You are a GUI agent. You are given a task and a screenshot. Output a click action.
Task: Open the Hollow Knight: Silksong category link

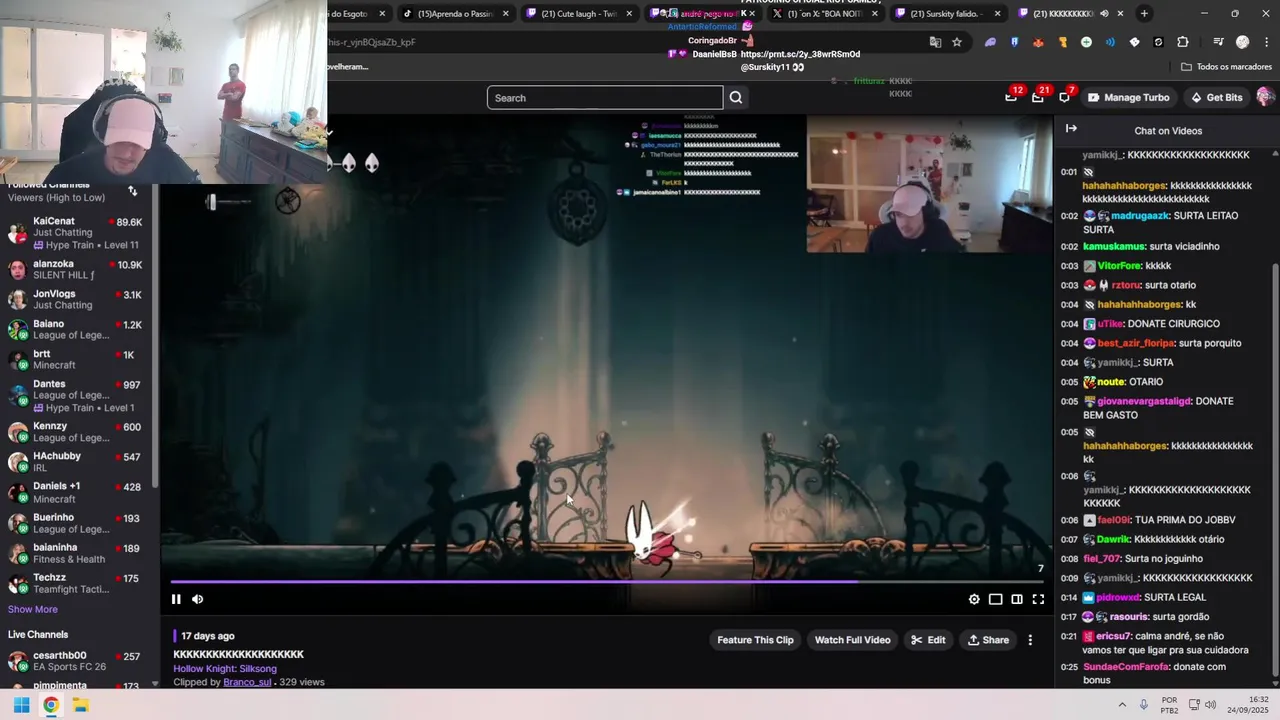pyautogui.click(x=225, y=668)
